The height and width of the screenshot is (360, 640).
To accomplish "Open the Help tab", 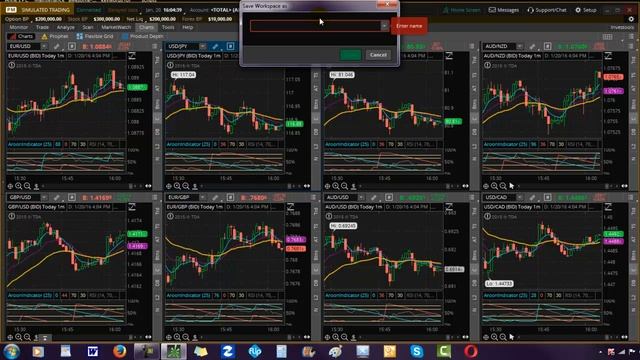I will 187,27.
